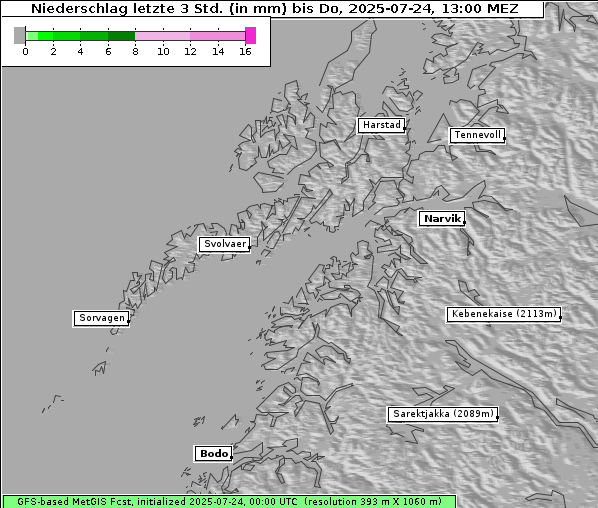This screenshot has width=598, height=508.
Task: Click the Narvik city label
Action: [442, 219]
